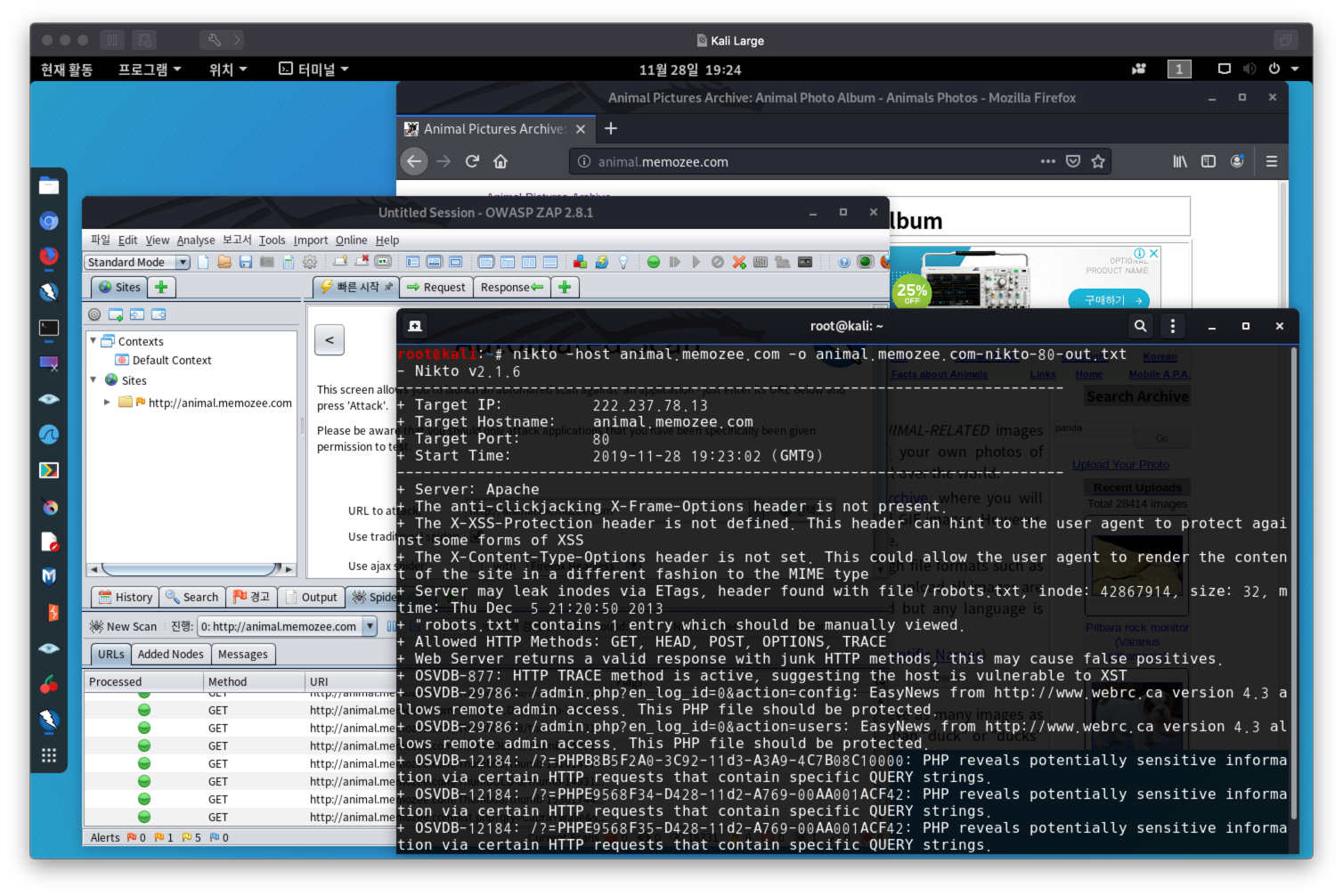Open Standard Mode dropdown in ZAP
This screenshot has height=896, width=1343.
[137, 262]
